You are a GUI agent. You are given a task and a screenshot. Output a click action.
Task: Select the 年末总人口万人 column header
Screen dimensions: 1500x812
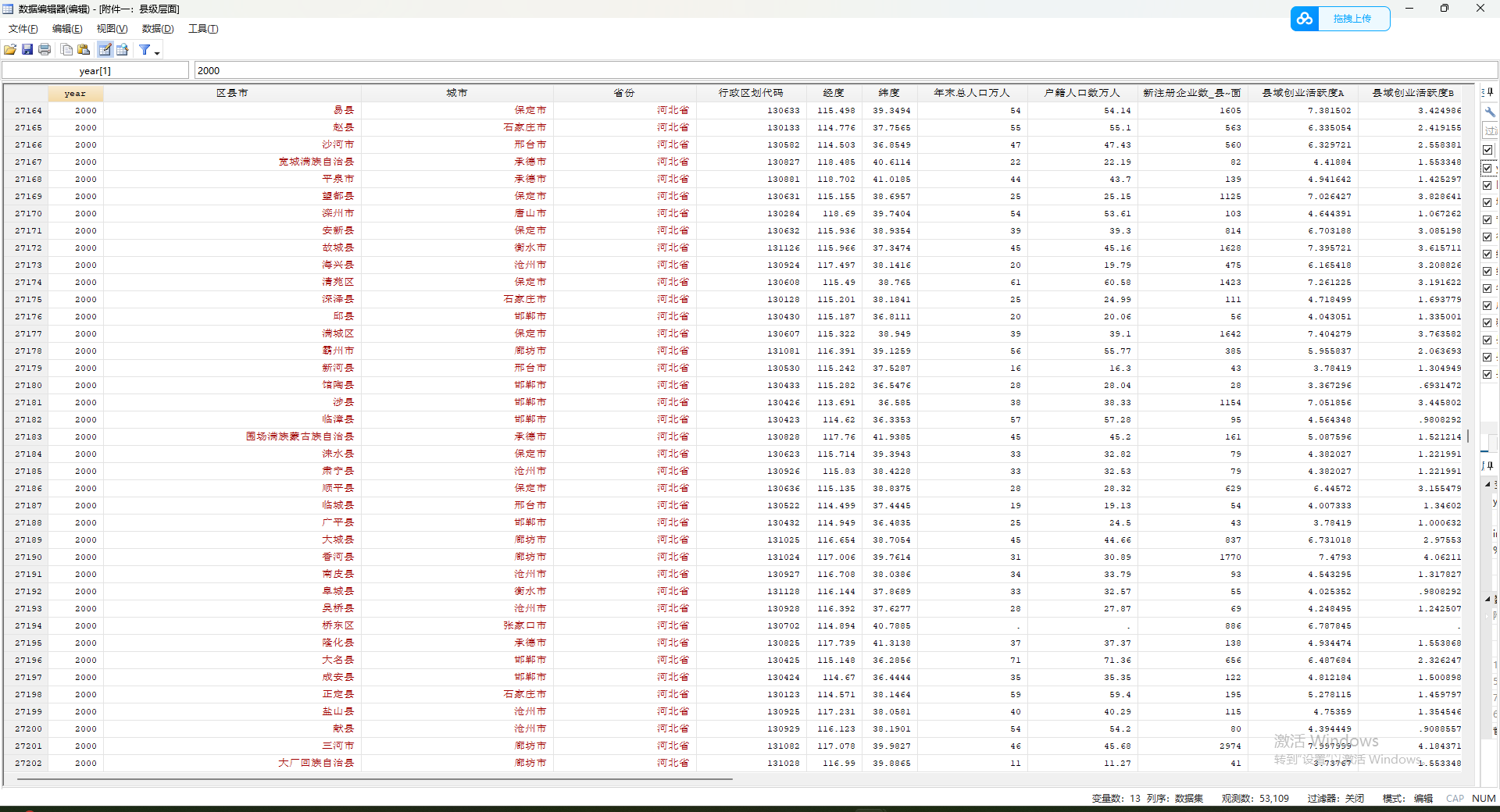coord(972,93)
